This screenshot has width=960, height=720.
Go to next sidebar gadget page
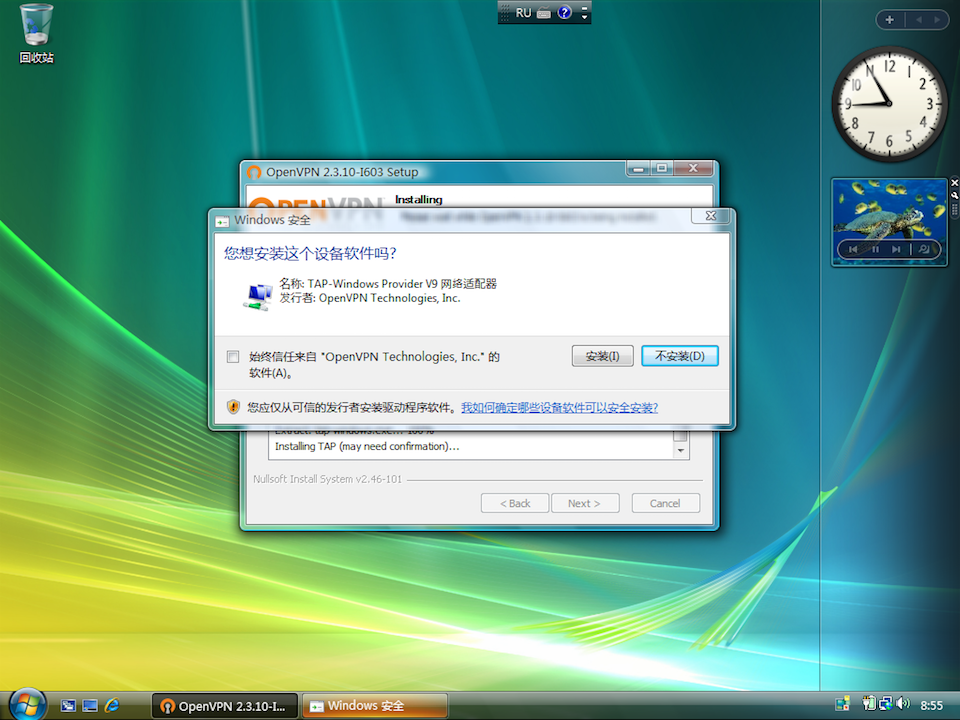(937, 20)
